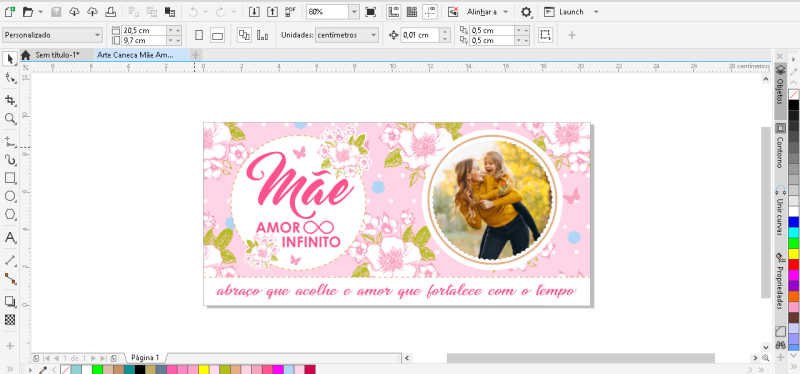Image resolution: width=800 pixels, height=374 pixels.
Task: Click the disable snapping icon
Action: 453,11
